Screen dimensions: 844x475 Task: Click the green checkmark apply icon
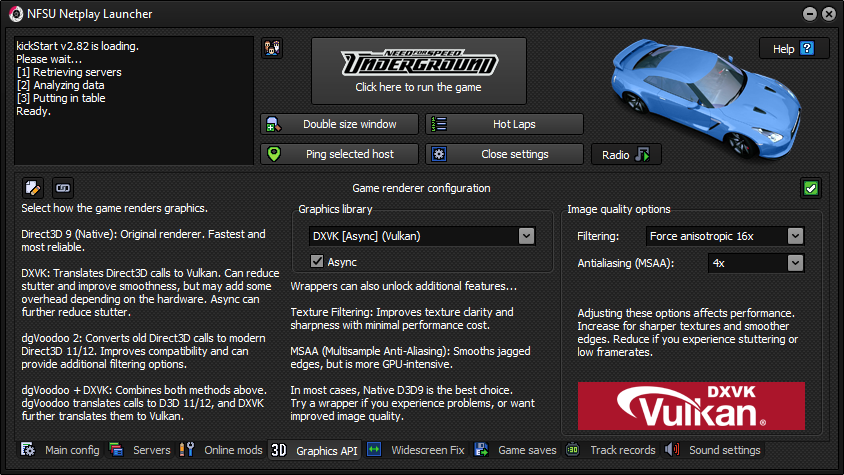pos(810,188)
